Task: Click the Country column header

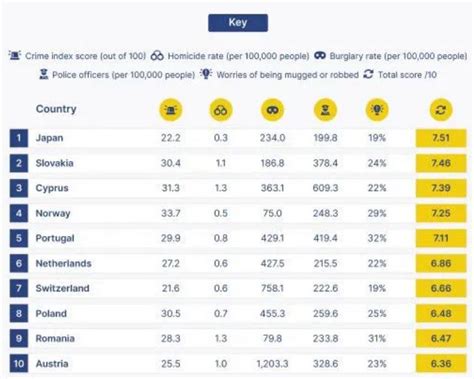Action: click(x=56, y=109)
